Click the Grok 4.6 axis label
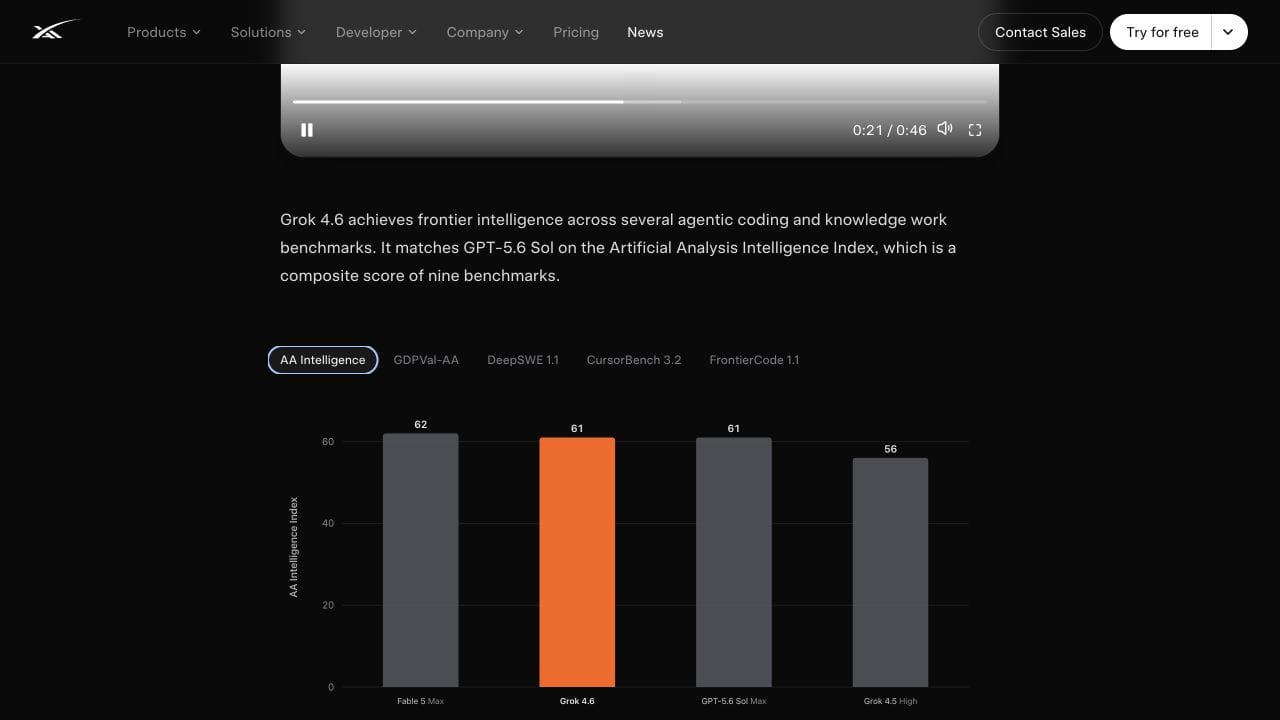The image size is (1280, 720). [577, 701]
